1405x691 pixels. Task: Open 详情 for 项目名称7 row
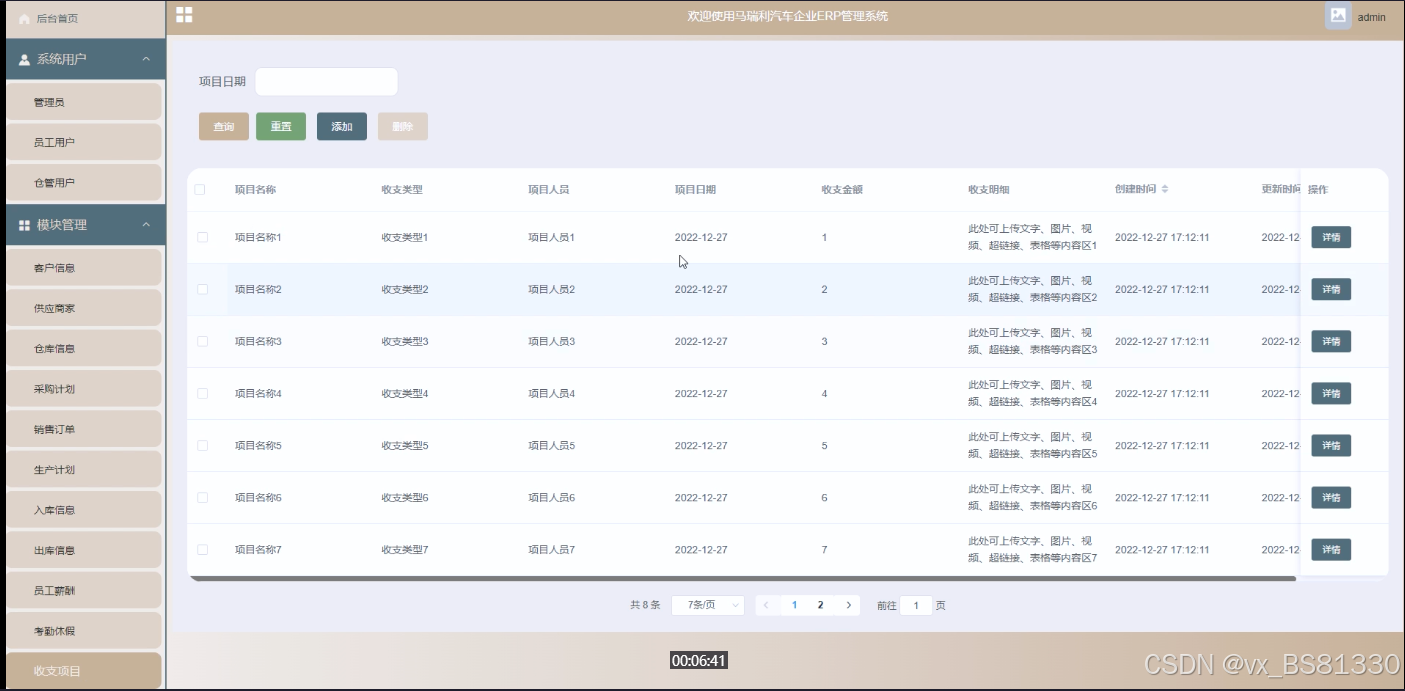click(x=1331, y=549)
